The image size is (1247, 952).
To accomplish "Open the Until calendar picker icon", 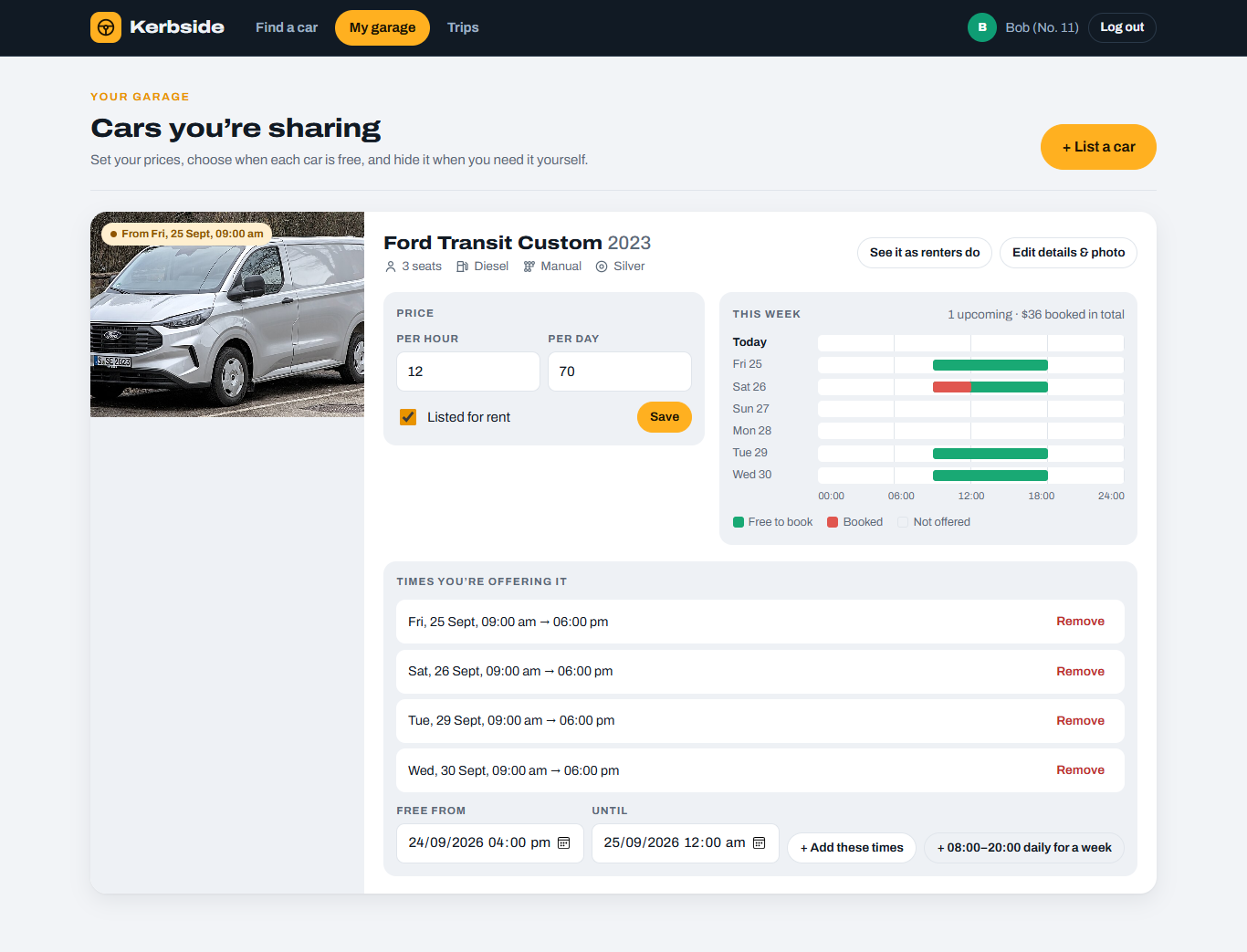I will click(x=760, y=843).
